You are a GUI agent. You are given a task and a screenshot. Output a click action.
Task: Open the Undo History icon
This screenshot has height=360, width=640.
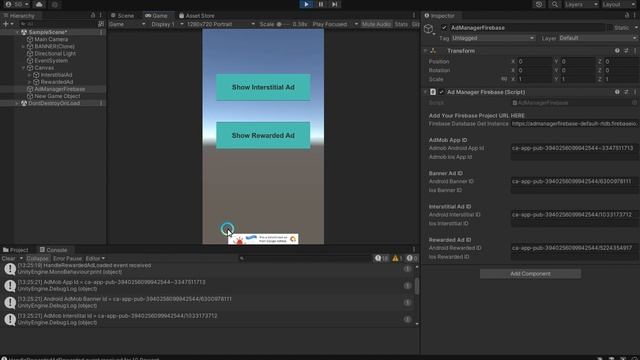[539, 4]
